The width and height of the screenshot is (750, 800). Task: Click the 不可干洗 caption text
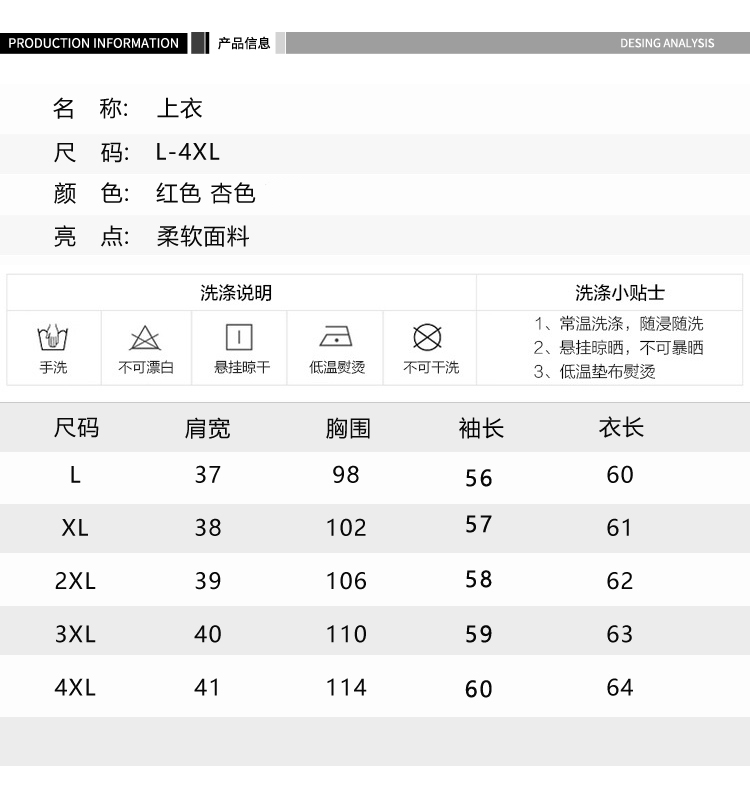point(431,367)
